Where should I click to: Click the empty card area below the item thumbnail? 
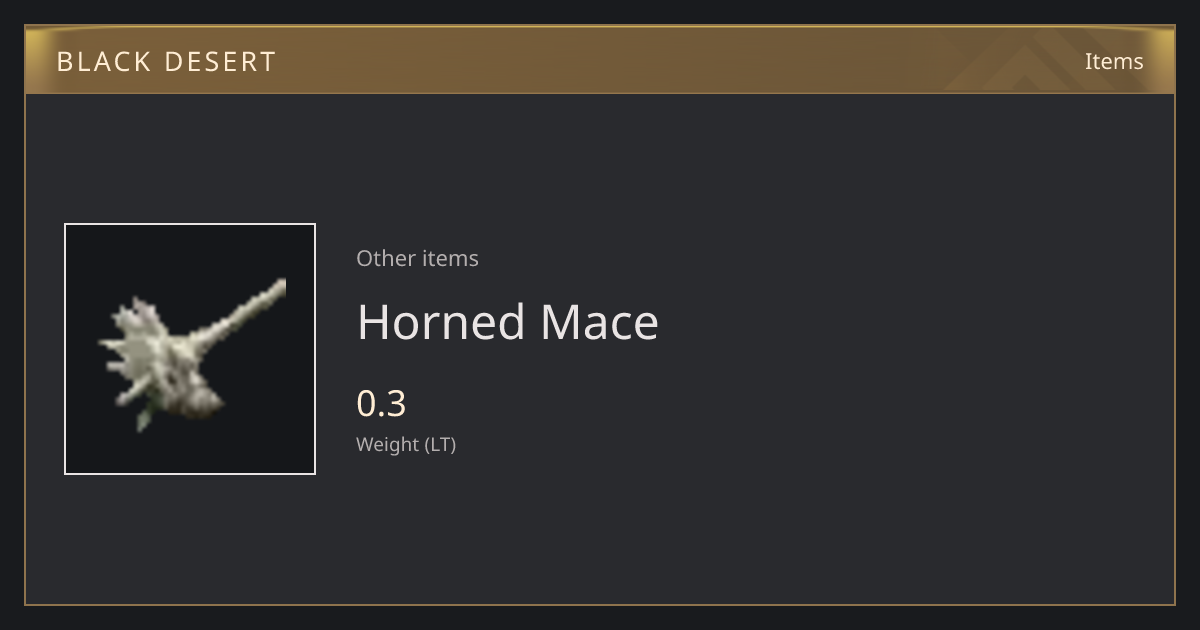pyautogui.click(x=190, y=538)
